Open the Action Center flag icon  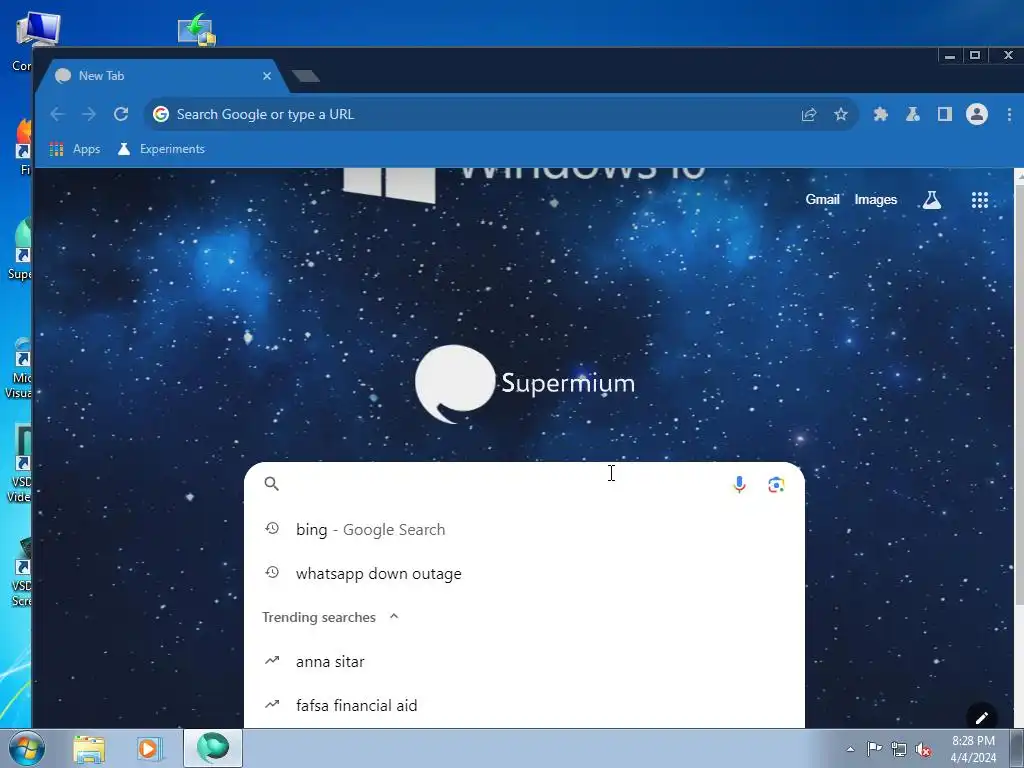(x=874, y=749)
